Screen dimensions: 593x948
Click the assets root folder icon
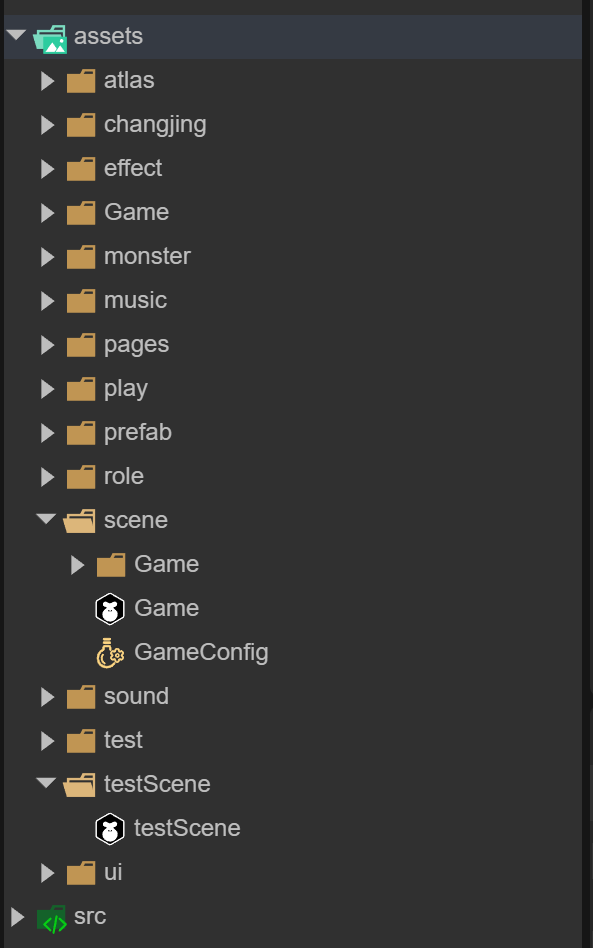pyautogui.click(x=50, y=38)
